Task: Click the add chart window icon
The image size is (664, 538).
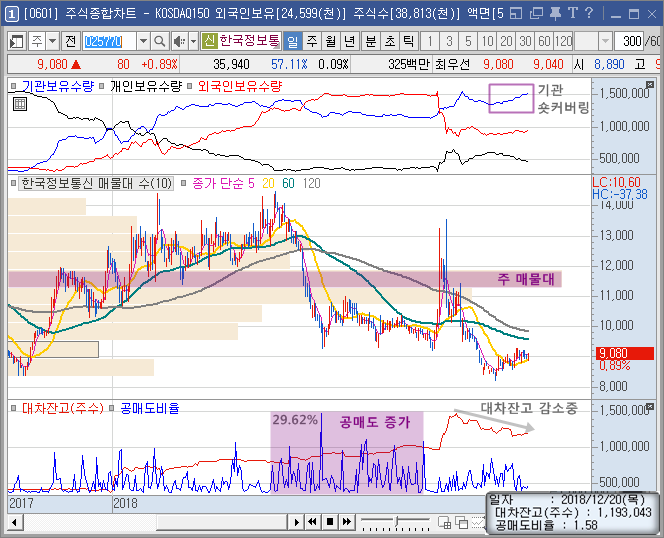Action: [444, 523]
